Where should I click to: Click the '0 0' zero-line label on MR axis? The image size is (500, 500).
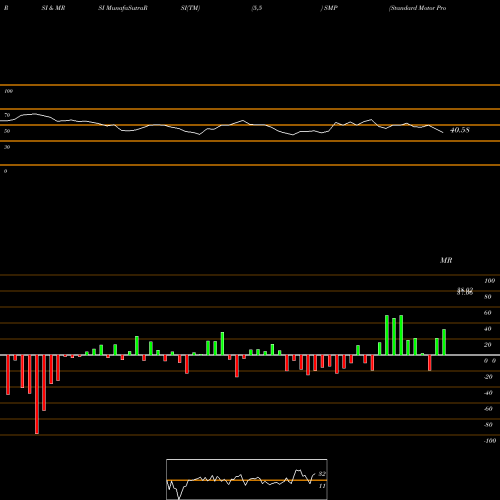[490, 361]
